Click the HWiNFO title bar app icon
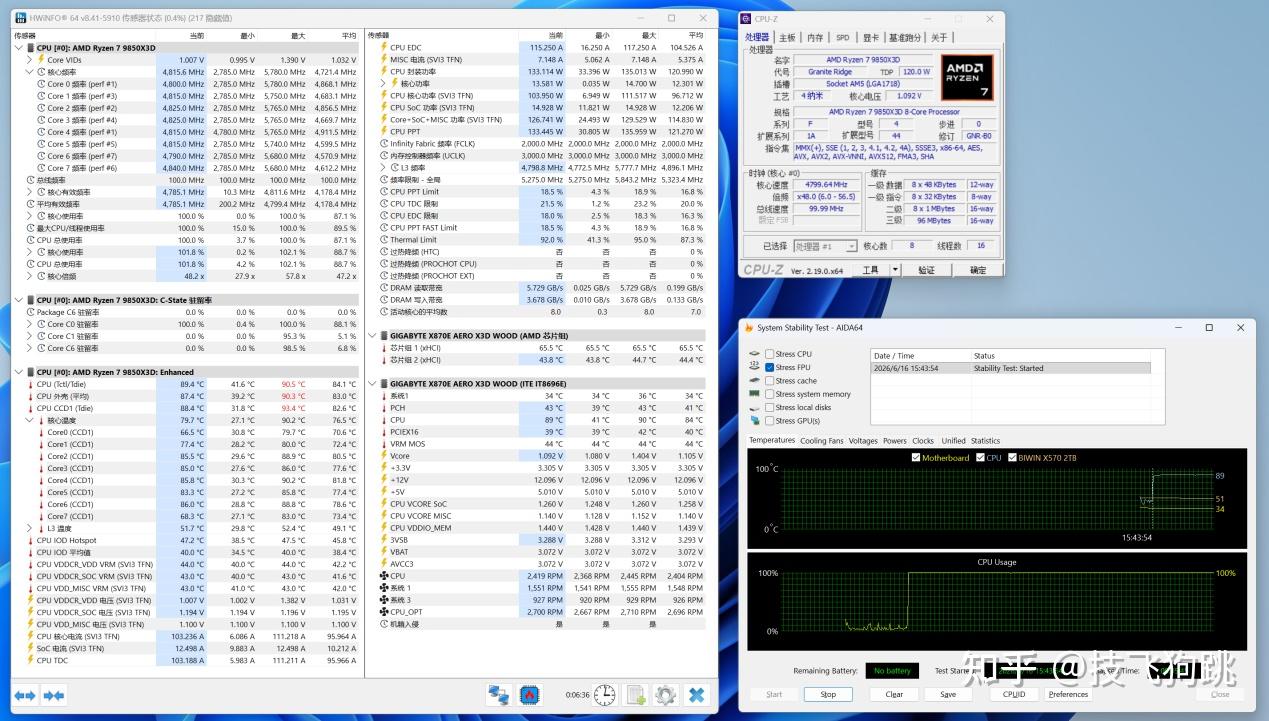This screenshot has height=721, width=1269. [20, 17]
